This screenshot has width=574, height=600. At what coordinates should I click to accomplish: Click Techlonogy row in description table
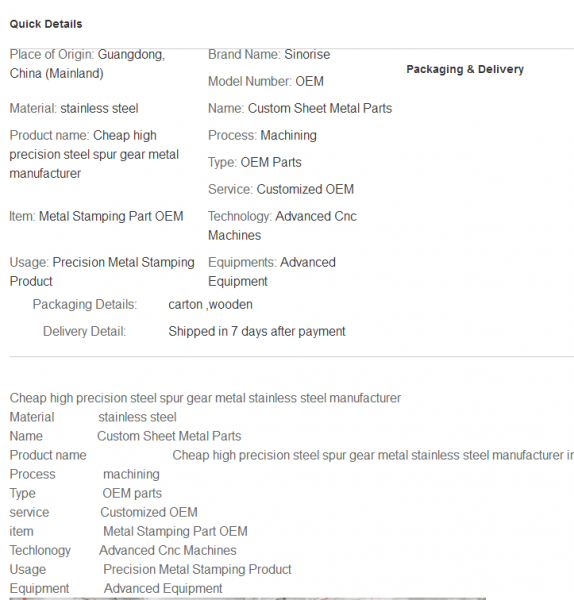point(123,551)
